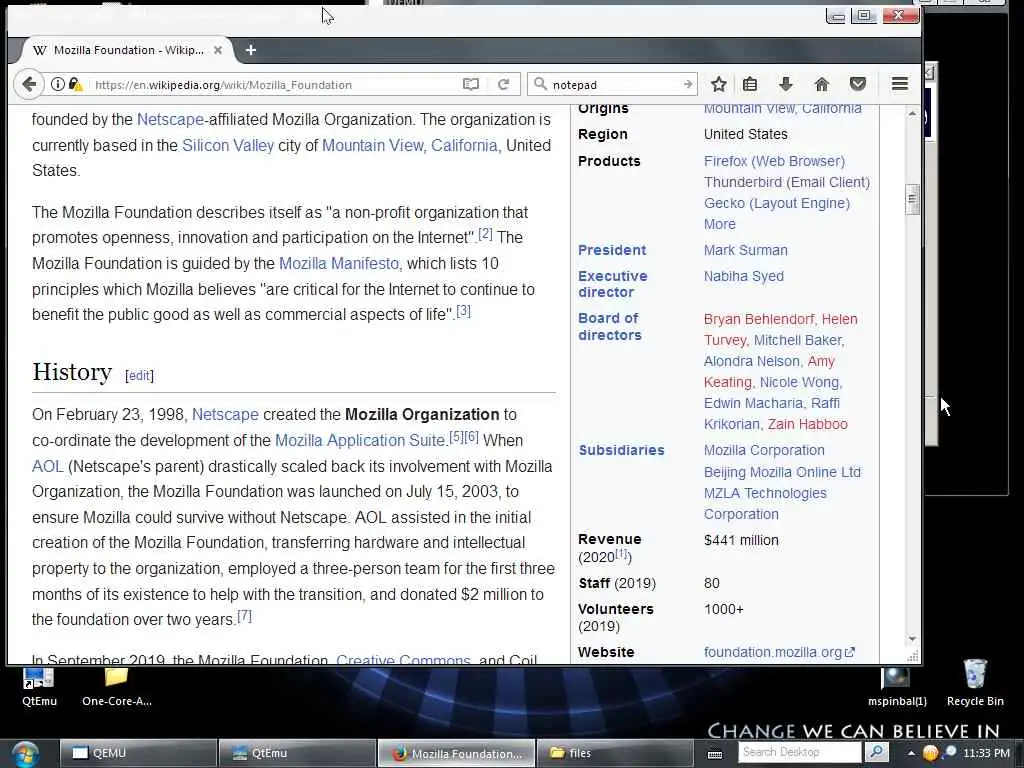
Task: Open Mozilla Corporation link
Action: click(764, 450)
